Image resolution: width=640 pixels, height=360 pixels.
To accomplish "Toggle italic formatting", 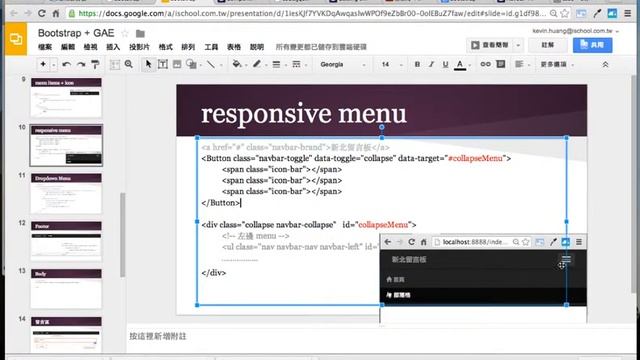I will tap(431, 64).
